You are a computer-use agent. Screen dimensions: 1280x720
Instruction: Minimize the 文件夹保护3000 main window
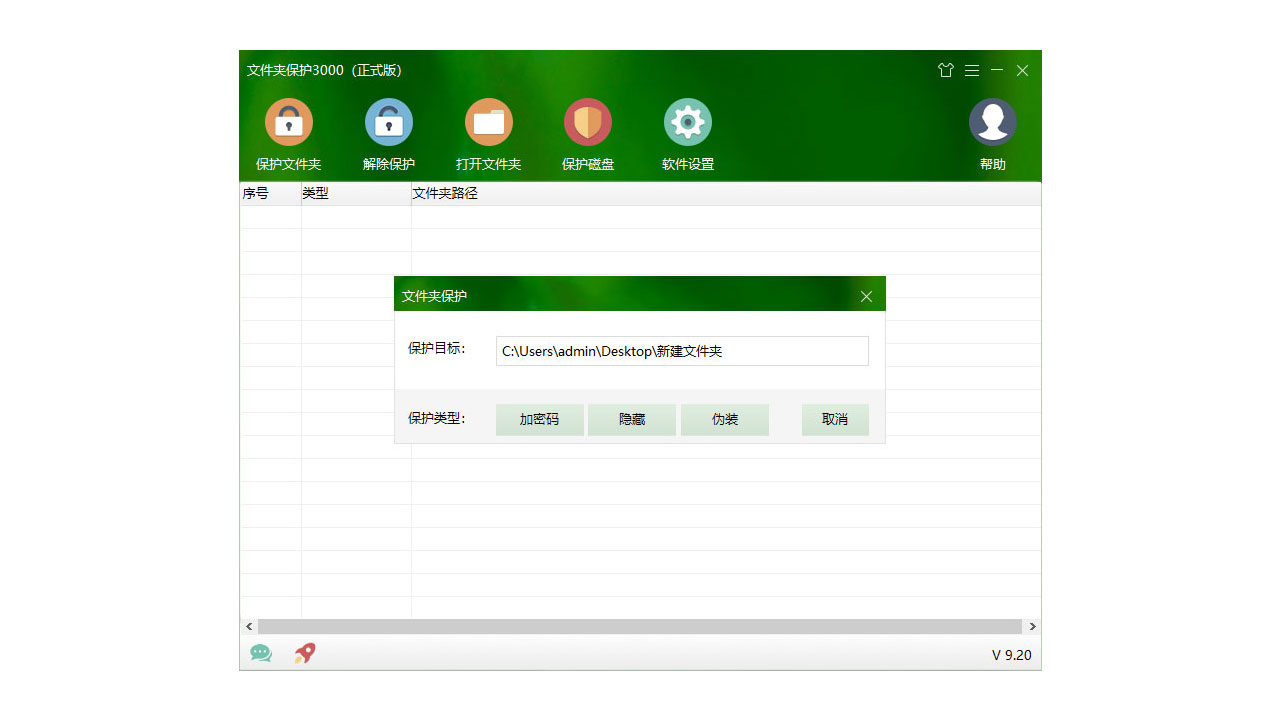click(997, 70)
